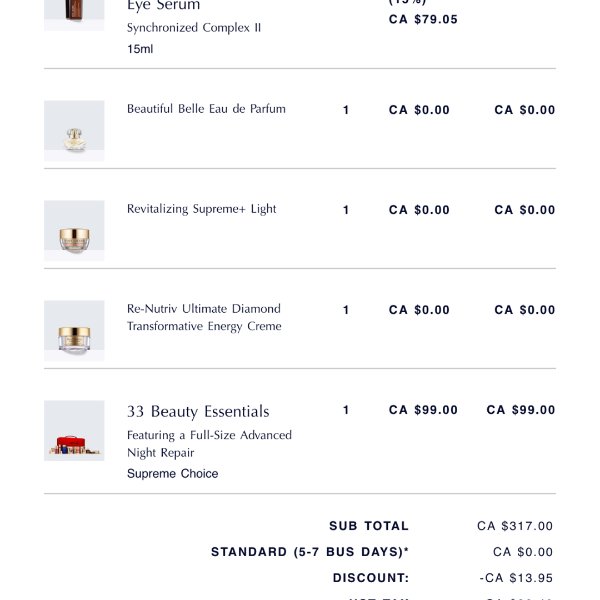
Task: Click the Eye Serum product thumbnail
Action: tap(74, 14)
